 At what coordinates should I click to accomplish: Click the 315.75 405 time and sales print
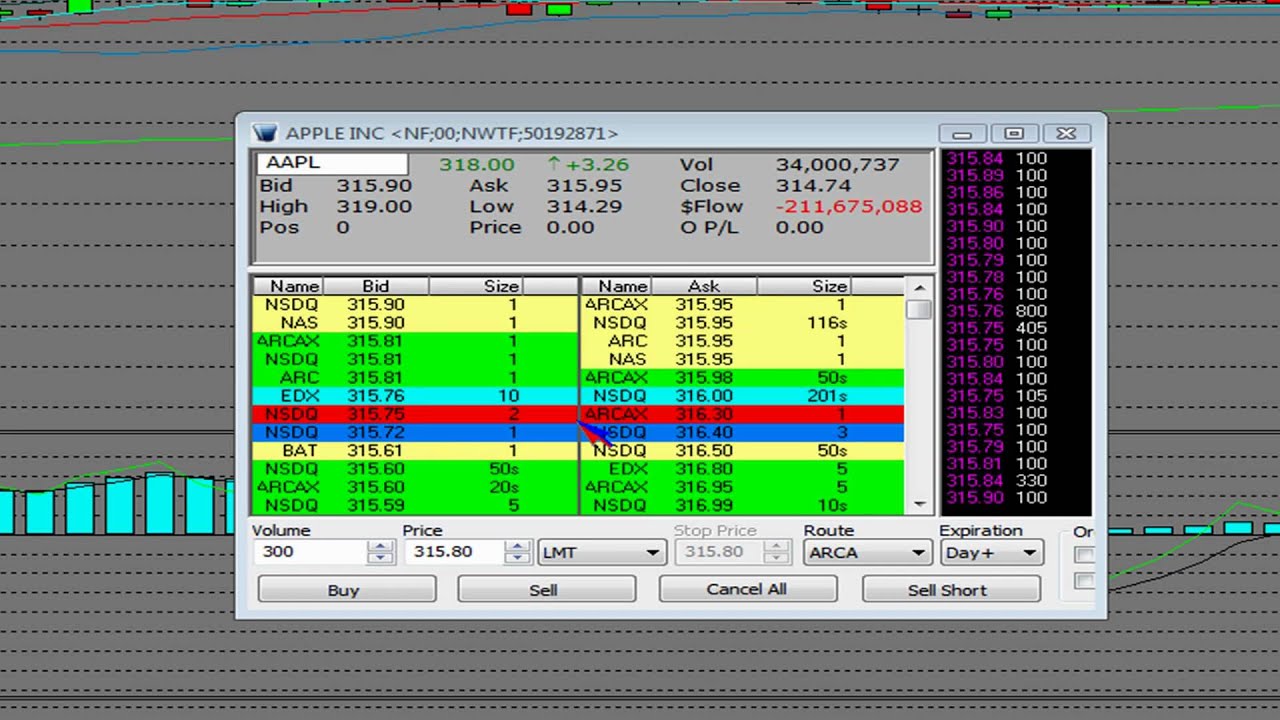point(997,328)
